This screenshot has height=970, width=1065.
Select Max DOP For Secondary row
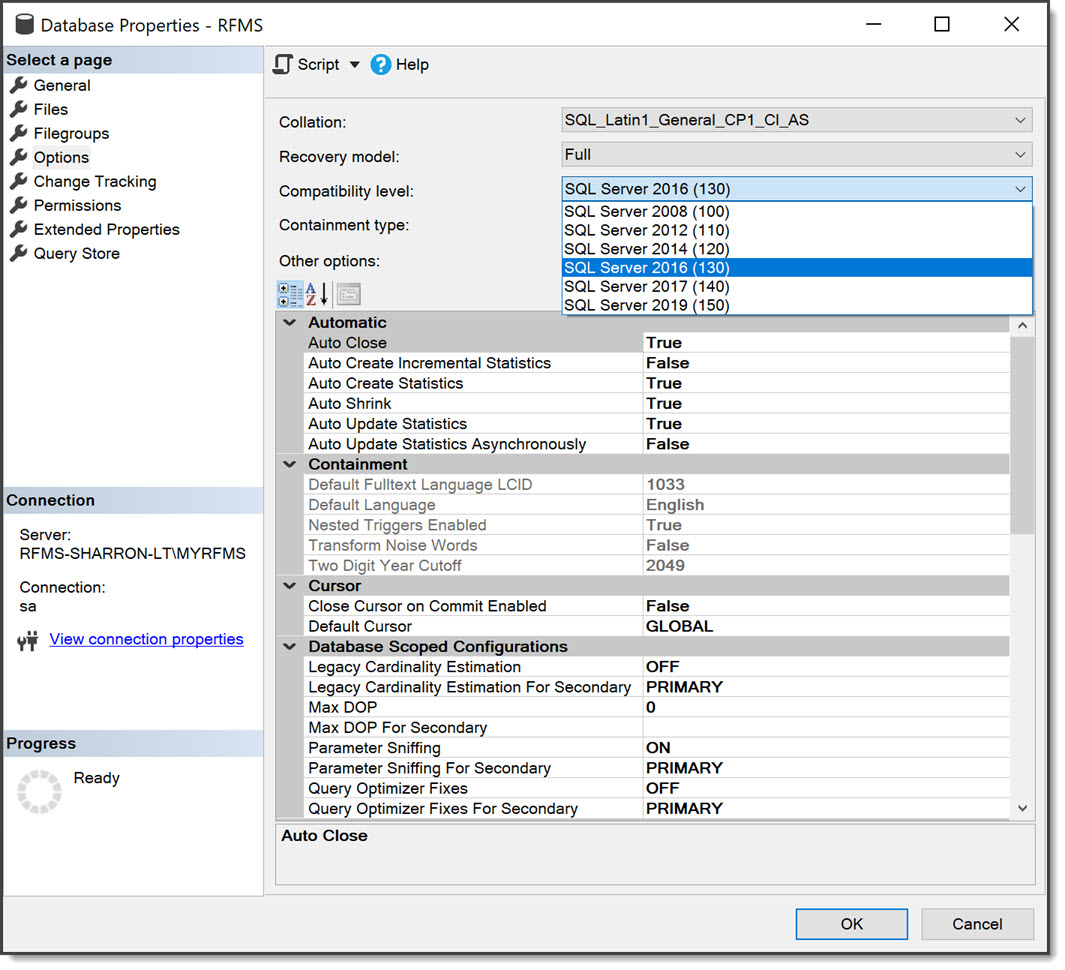click(x=656, y=728)
